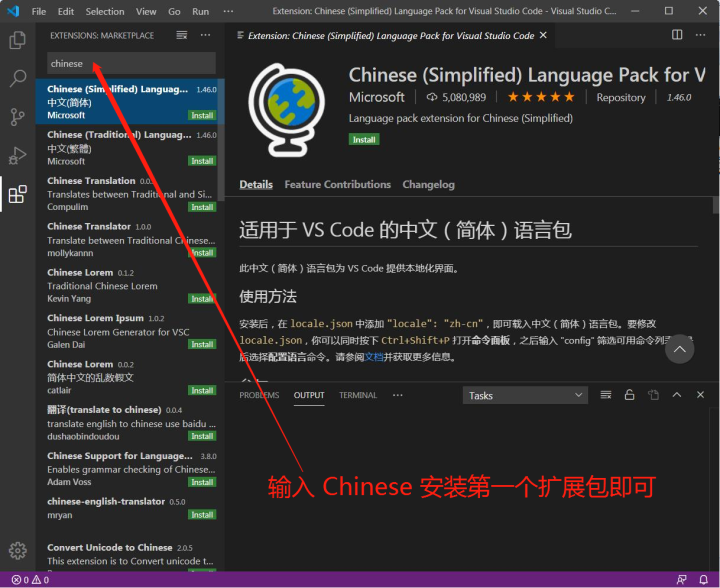This screenshot has width=720, height=588.
Task: Open Extensions panel more actions menu
Action: (205, 35)
